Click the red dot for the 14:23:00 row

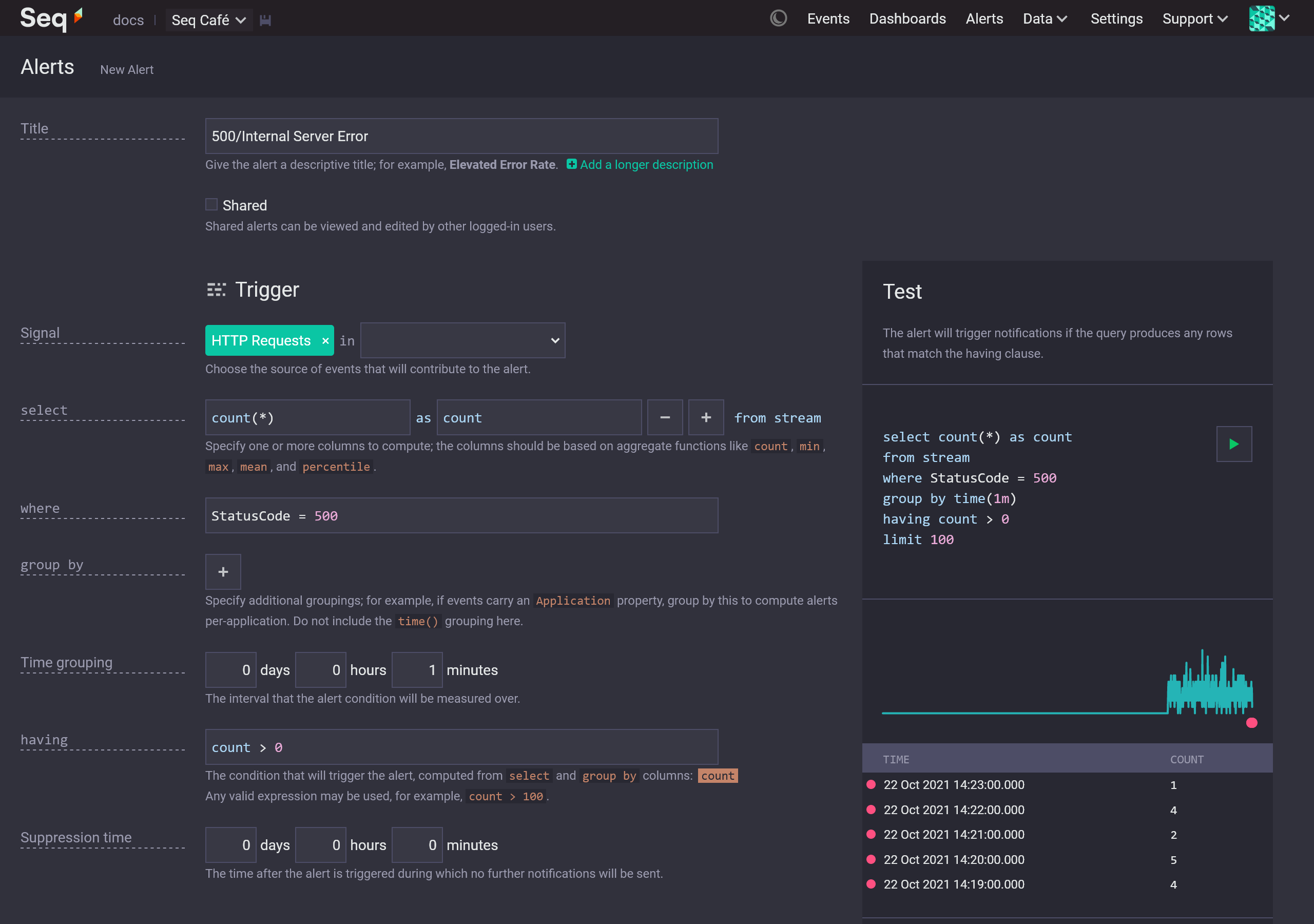coord(871,784)
